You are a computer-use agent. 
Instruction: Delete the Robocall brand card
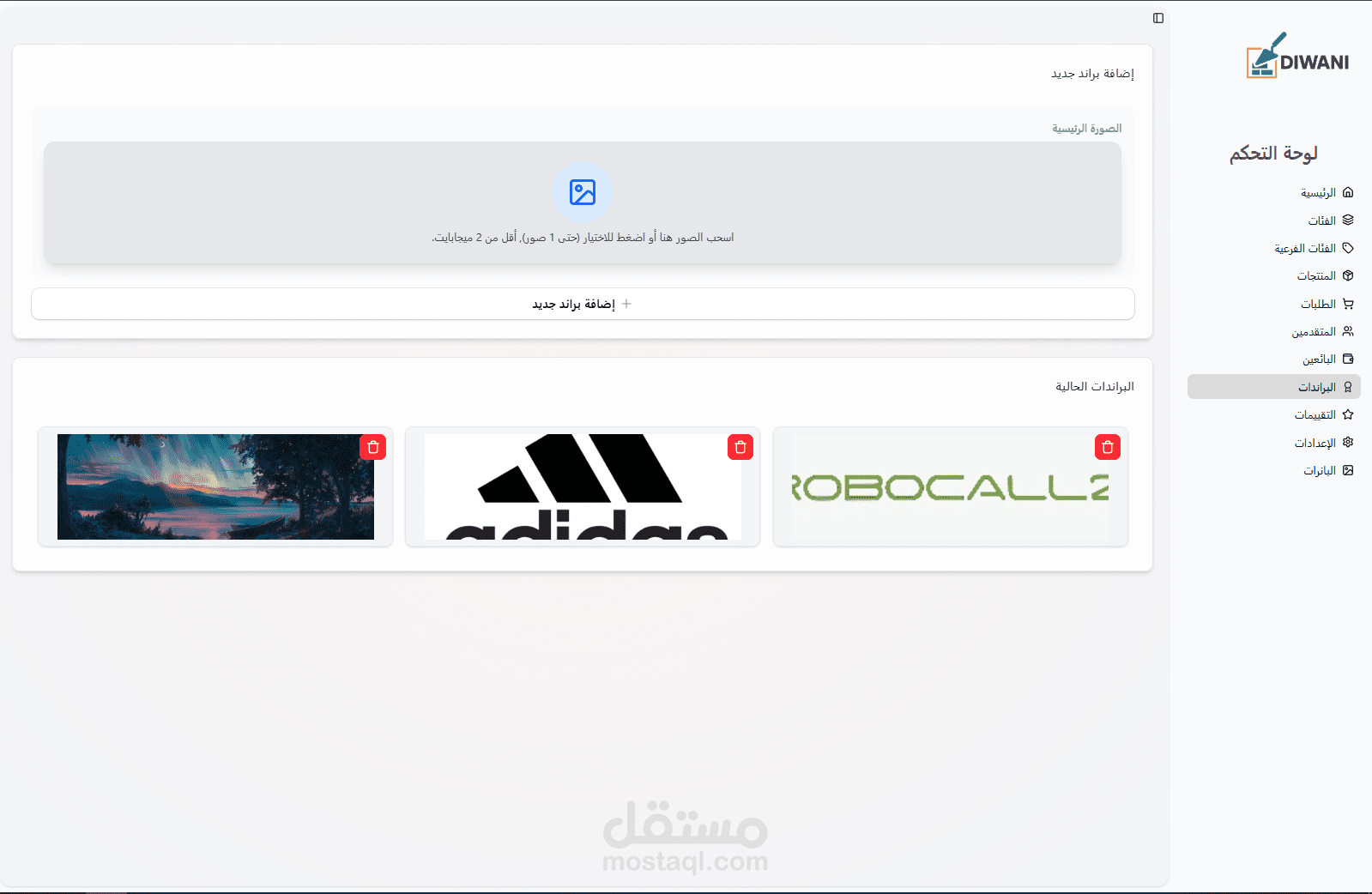click(x=1108, y=447)
